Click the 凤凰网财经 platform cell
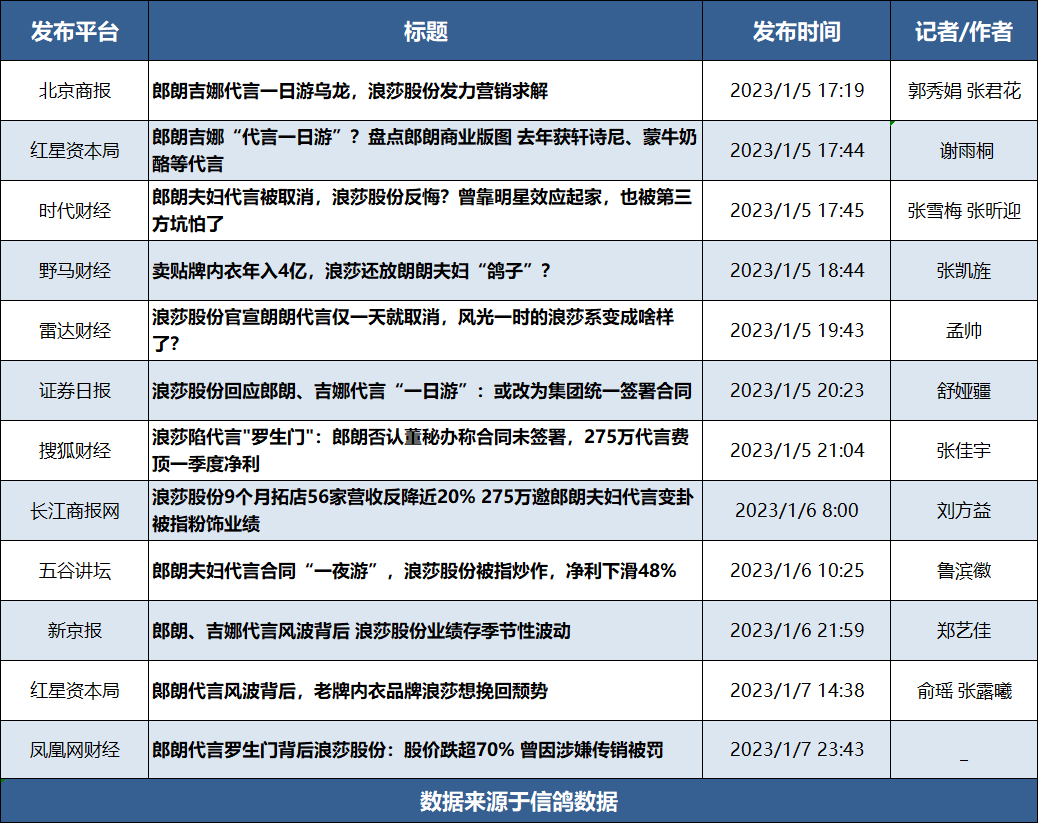This screenshot has width=1038, height=823. click(x=74, y=750)
